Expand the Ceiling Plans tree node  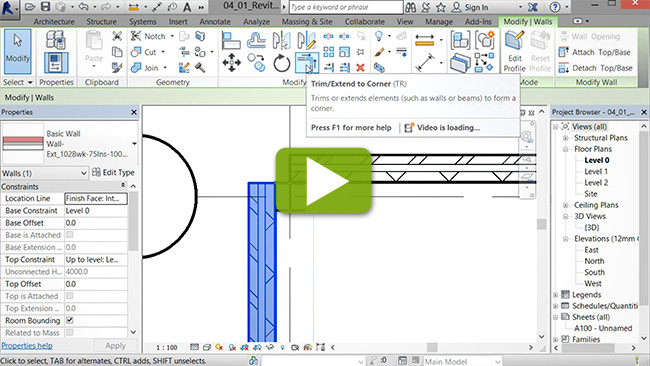tap(565, 205)
